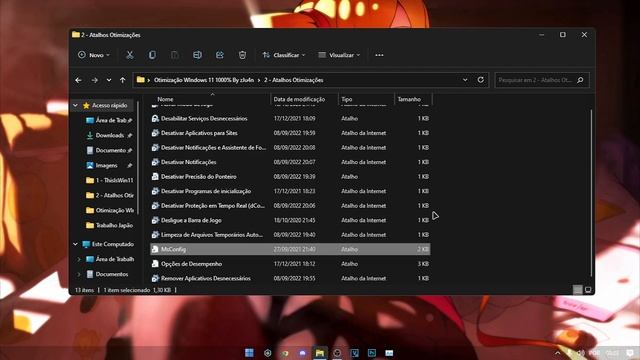Open Downloads in quick access
The image size is (640, 360).
click(x=109, y=135)
